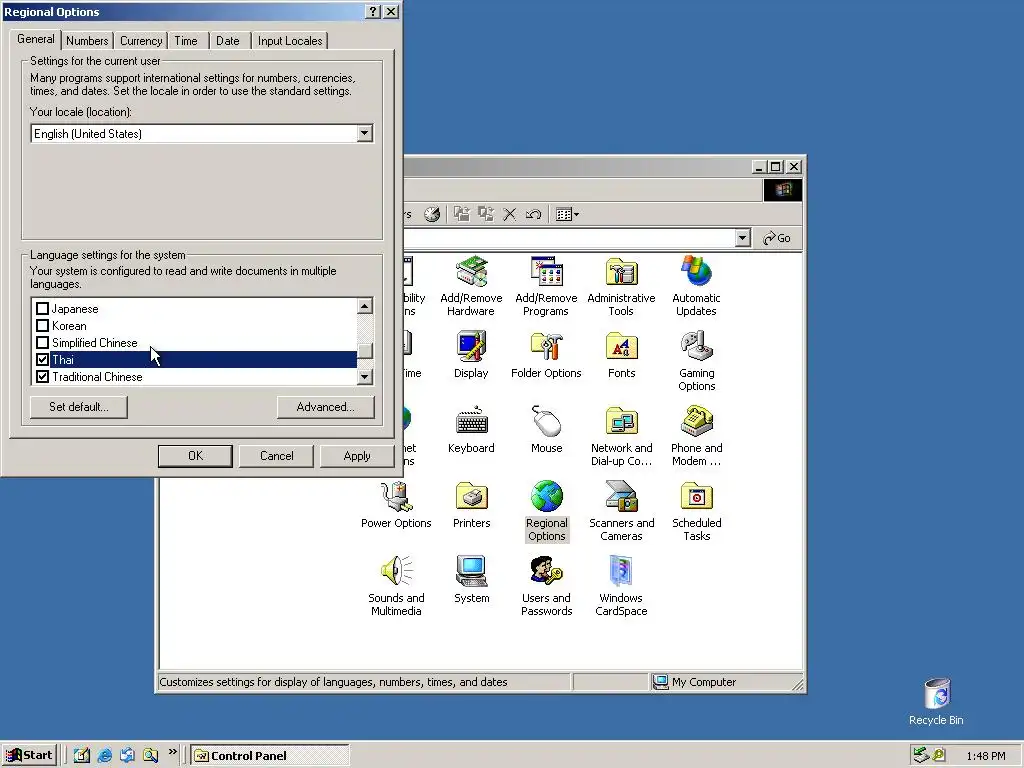Image resolution: width=1024 pixels, height=768 pixels.
Task: Click the Undo toolbar icon in Control Panel
Action: pyautogui.click(x=533, y=214)
